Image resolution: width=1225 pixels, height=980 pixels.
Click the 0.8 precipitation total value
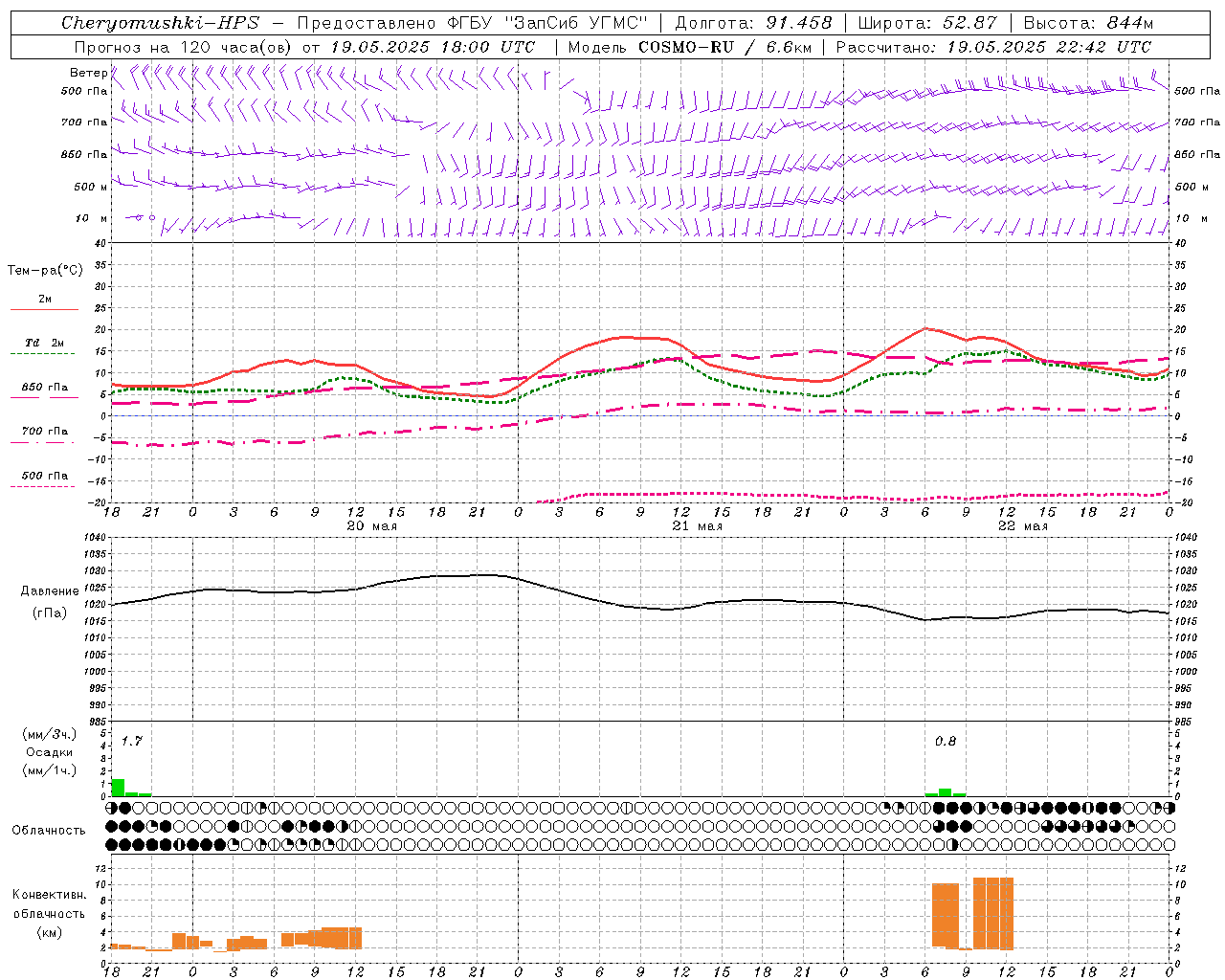[946, 741]
